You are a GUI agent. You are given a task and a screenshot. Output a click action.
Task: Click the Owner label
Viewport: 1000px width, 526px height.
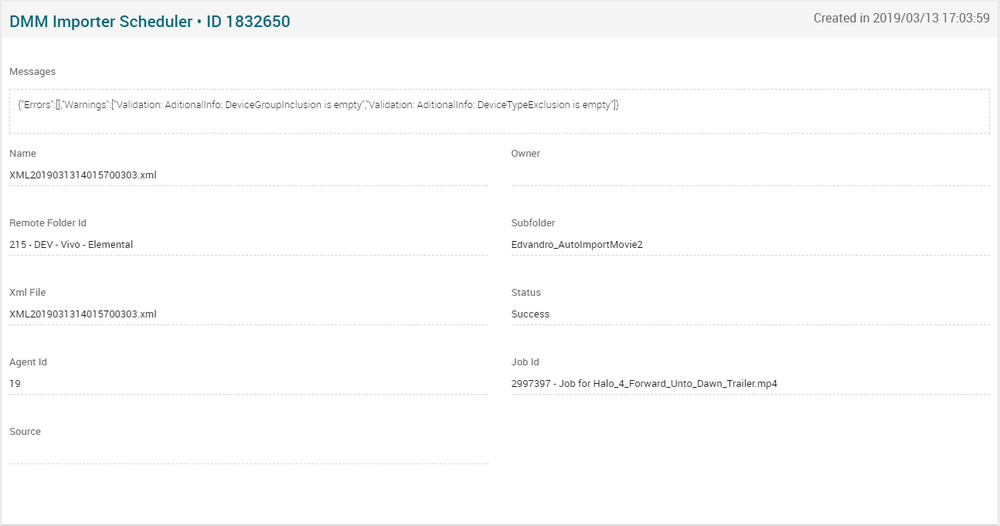click(x=525, y=154)
